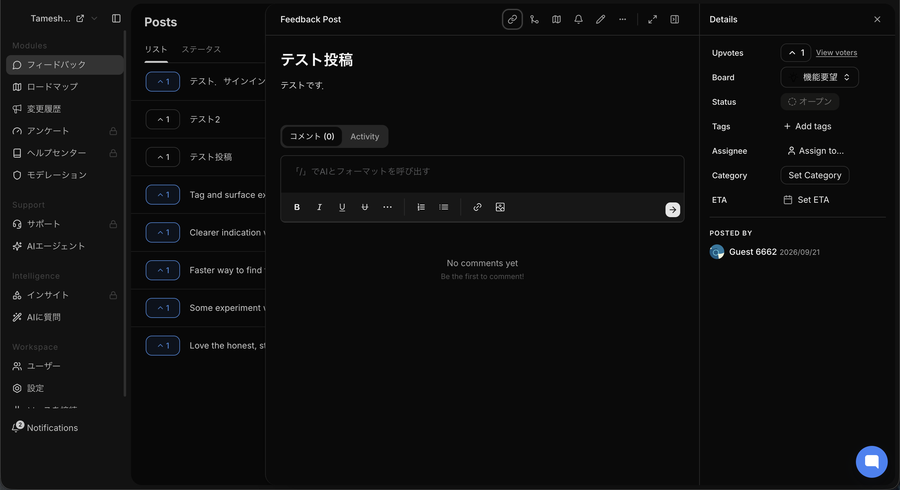Toggle the details side panel icon
900x490 pixels.
[674, 20]
